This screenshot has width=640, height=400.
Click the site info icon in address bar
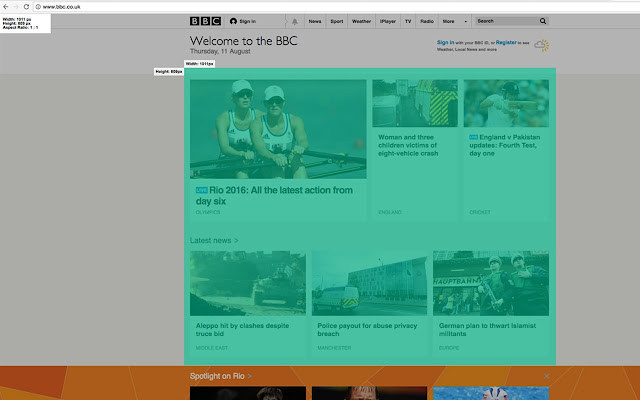click(38, 7)
